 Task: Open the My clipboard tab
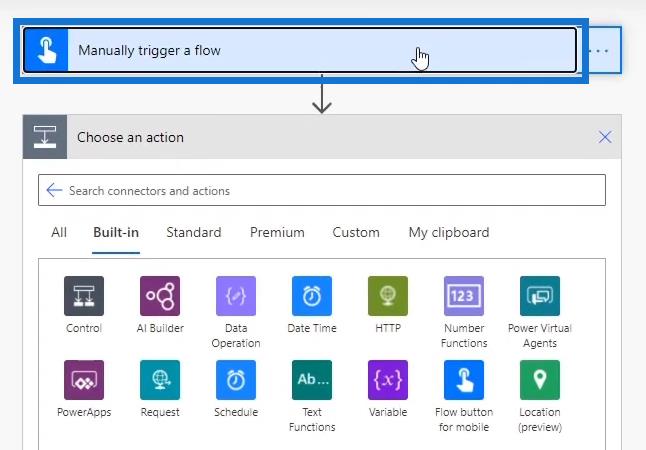[x=449, y=233]
